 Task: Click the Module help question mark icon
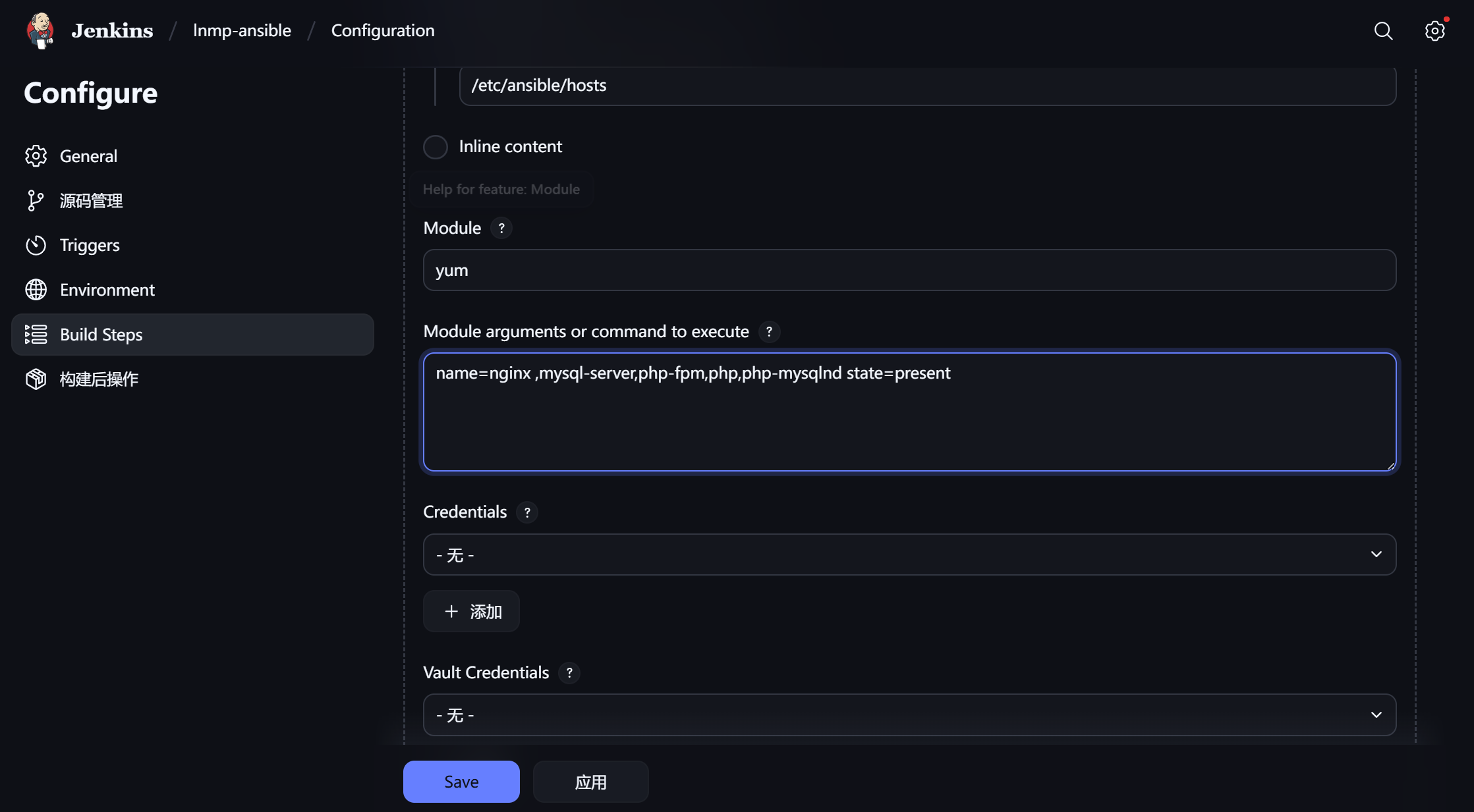point(501,229)
